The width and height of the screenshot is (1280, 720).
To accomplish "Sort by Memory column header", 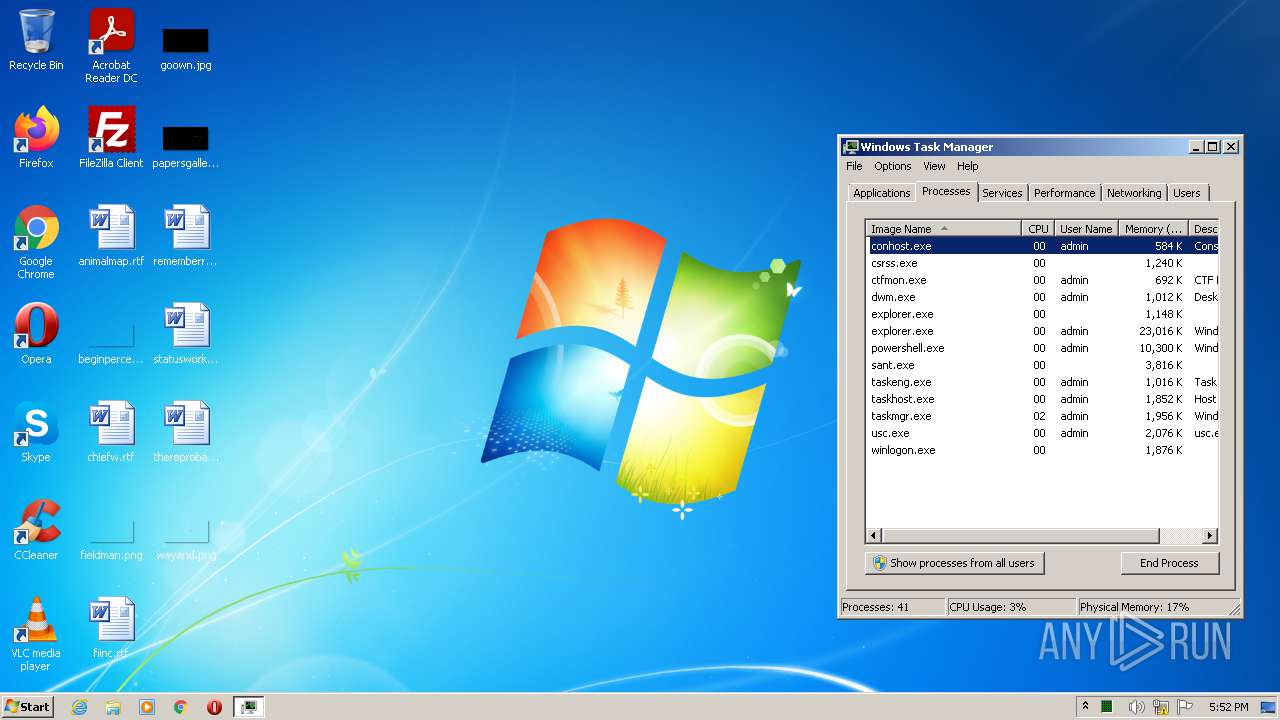I will (x=1152, y=229).
